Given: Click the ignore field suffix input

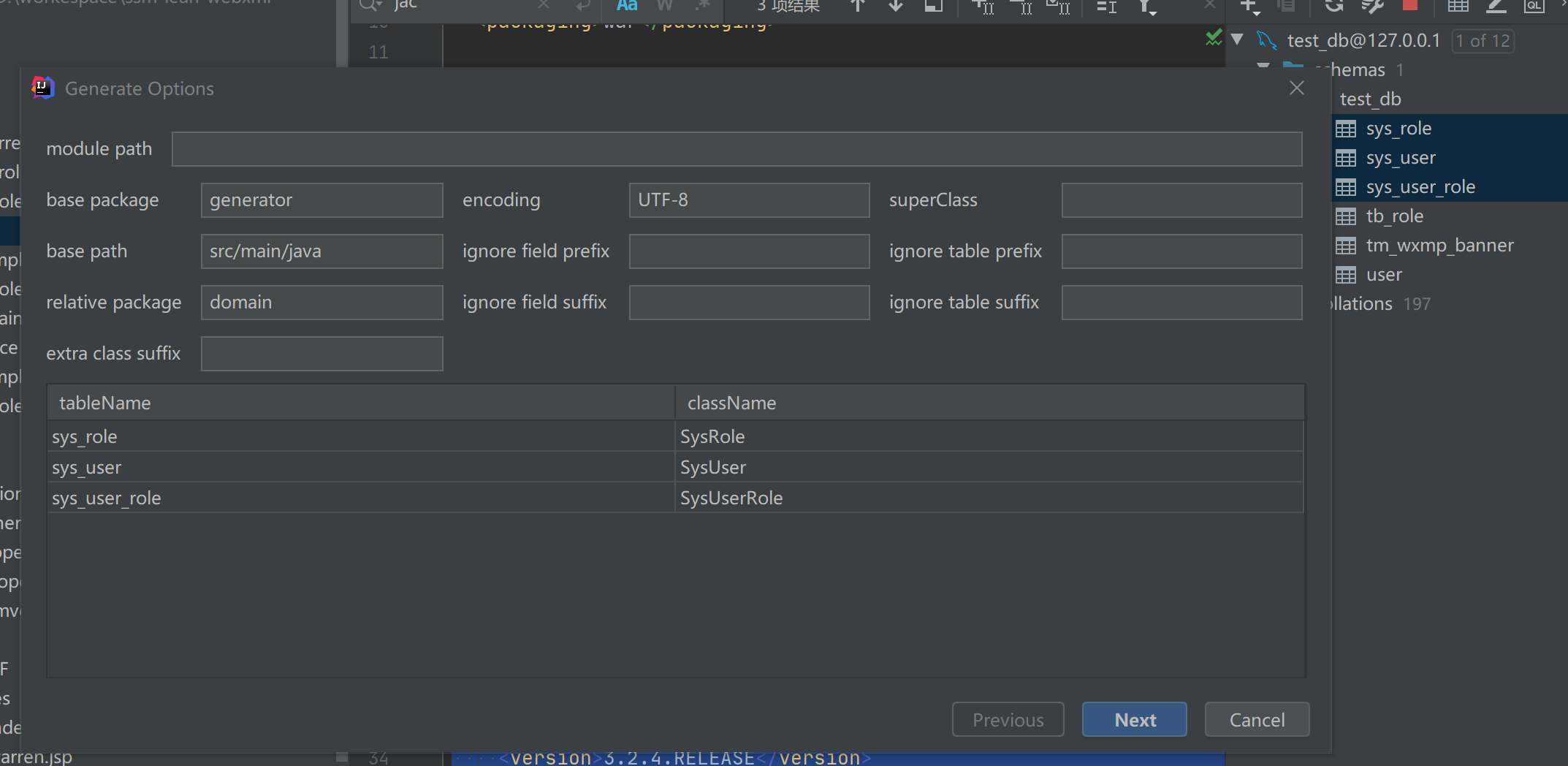Looking at the screenshot, I should [x=749, y=303].
